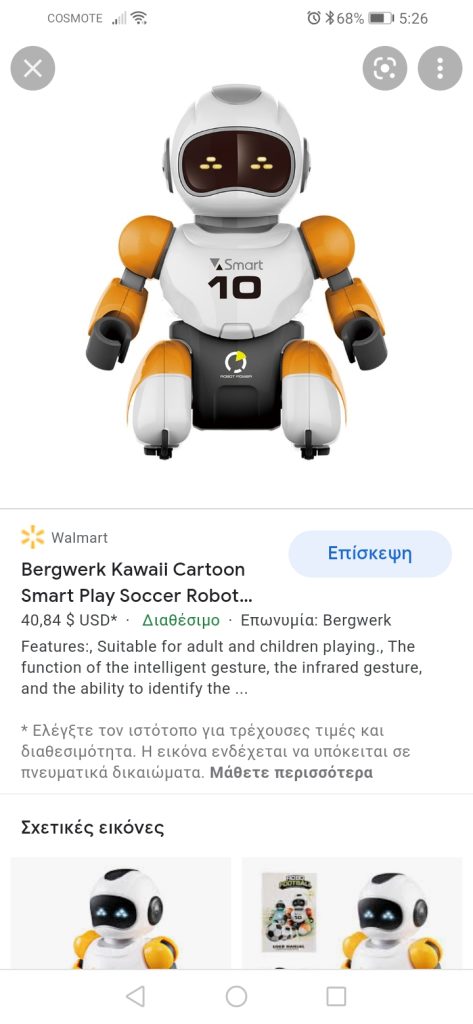
Task: Select the Walmart source name text
Action: coord(79,537)
